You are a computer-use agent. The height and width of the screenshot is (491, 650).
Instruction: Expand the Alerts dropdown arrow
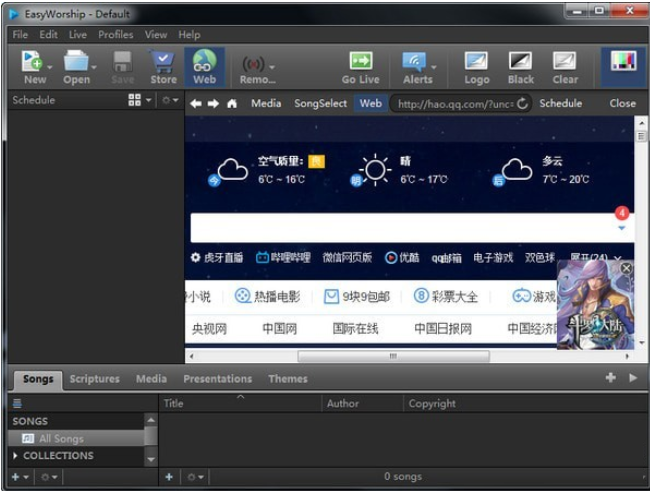(434, 67)
